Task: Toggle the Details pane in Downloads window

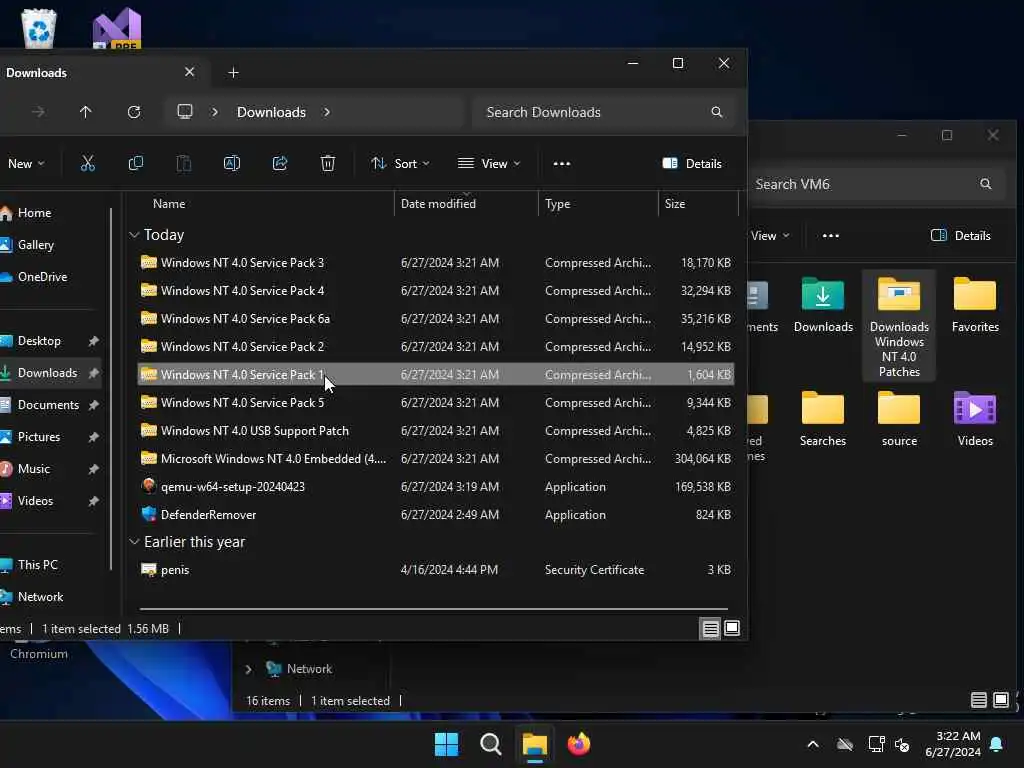Action: (x=692, y=163)
